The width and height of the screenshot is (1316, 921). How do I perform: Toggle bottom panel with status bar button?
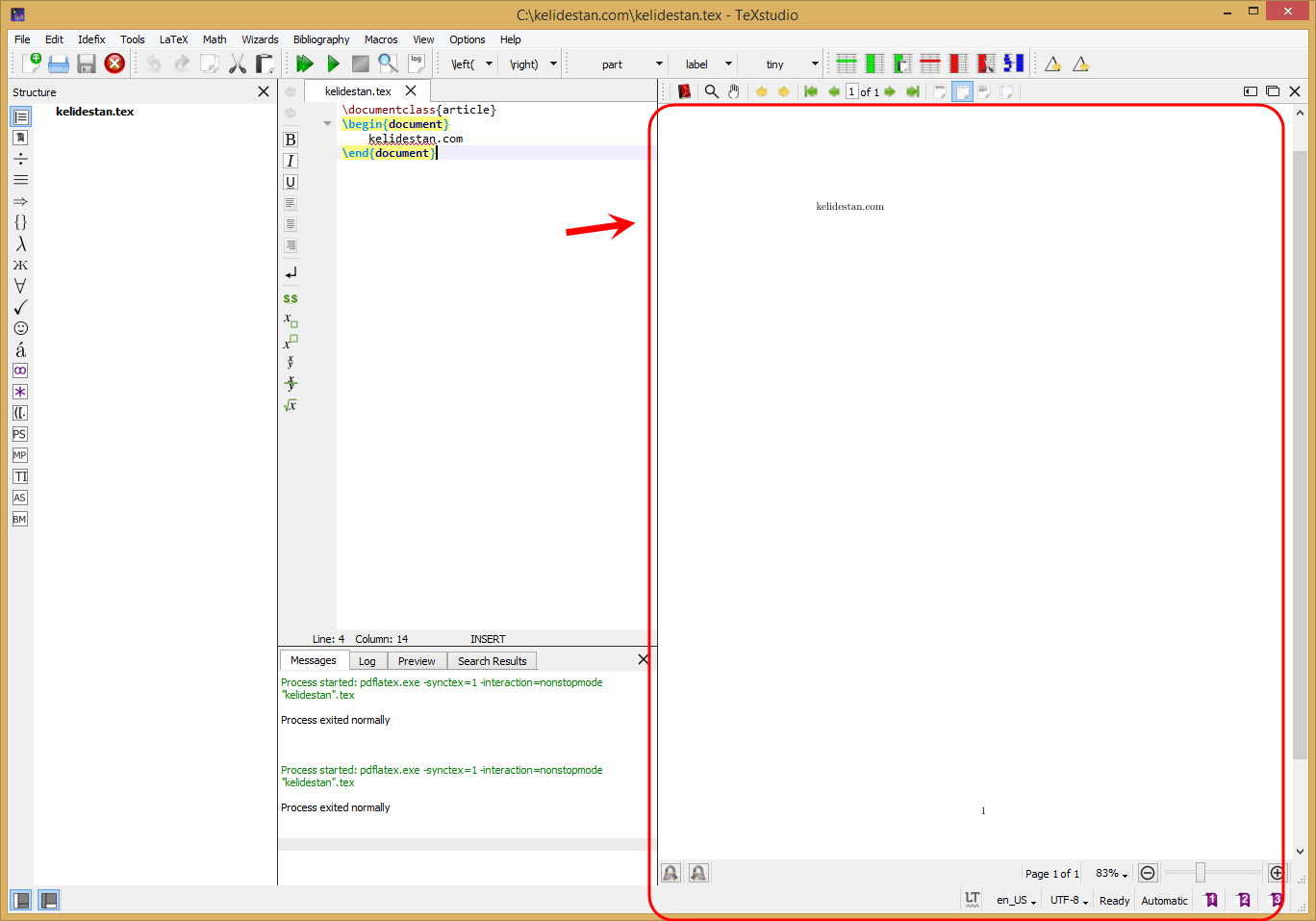(x=48, y=900)
